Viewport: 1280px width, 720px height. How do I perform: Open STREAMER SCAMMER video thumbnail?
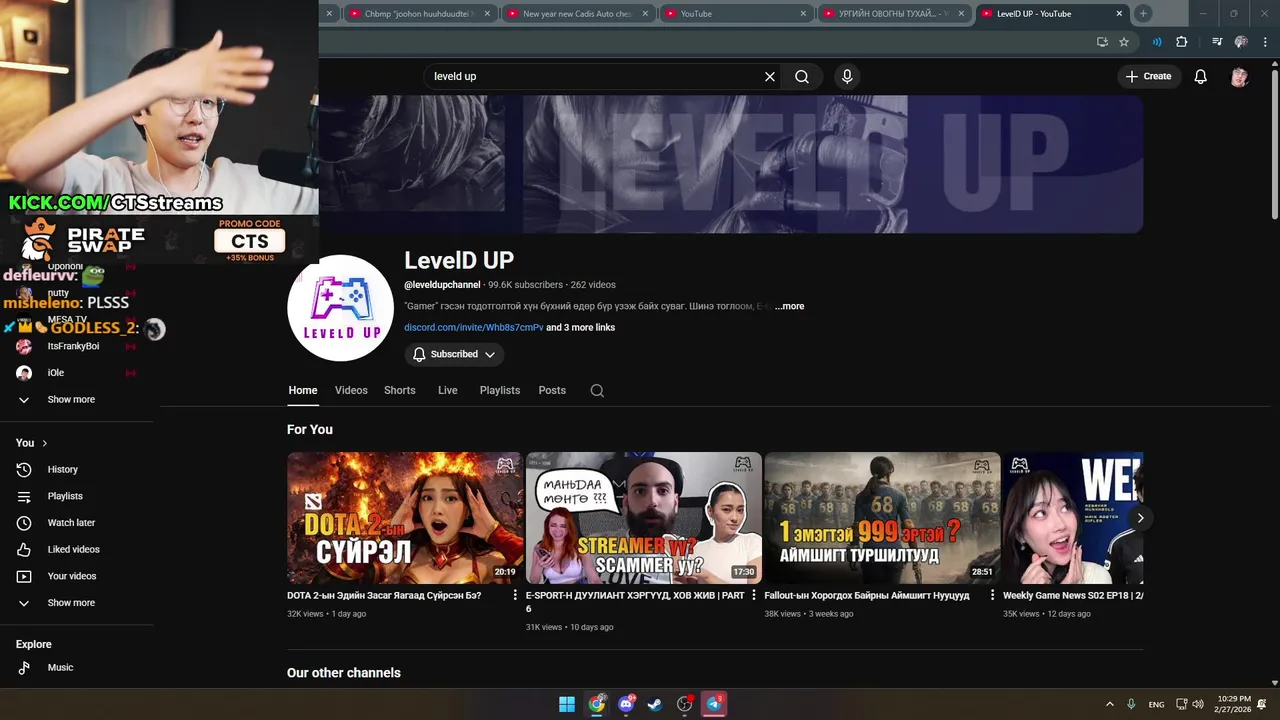point(644,518)
